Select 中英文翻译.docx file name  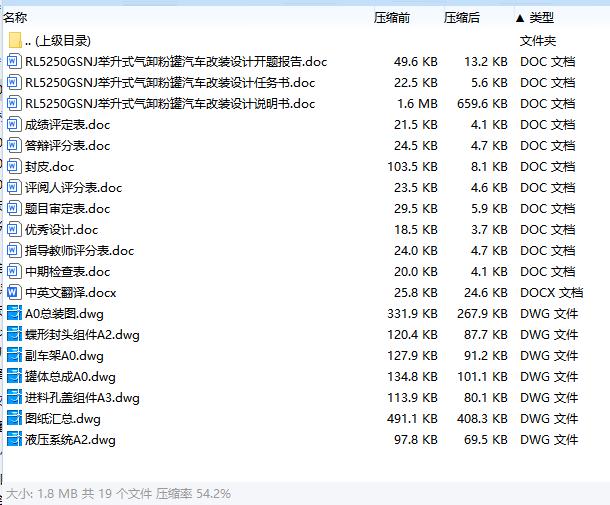70,293
